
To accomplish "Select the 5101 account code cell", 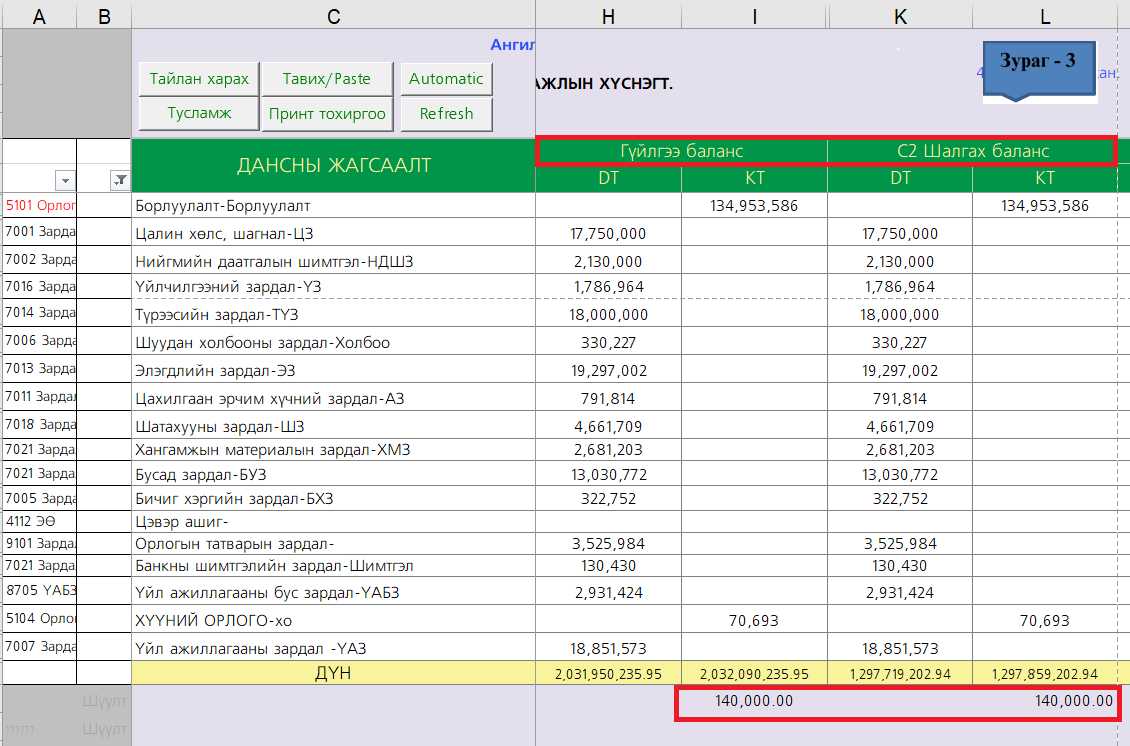I will 40,206.
